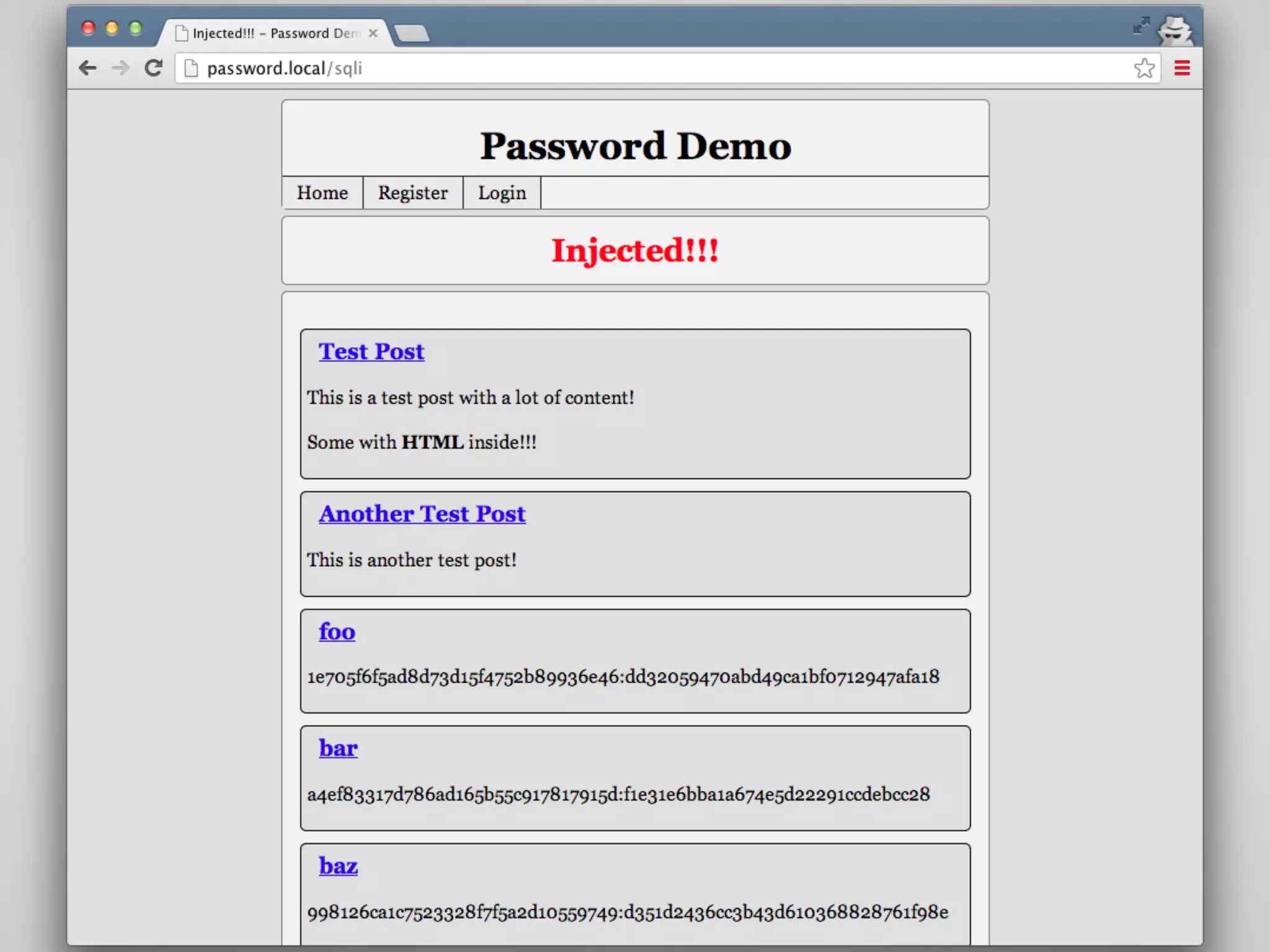Image resolution: width=1270 pixels, height=952 pixels.
Task: Close the Injected!!! tab
Action: [x=373, y=33]
